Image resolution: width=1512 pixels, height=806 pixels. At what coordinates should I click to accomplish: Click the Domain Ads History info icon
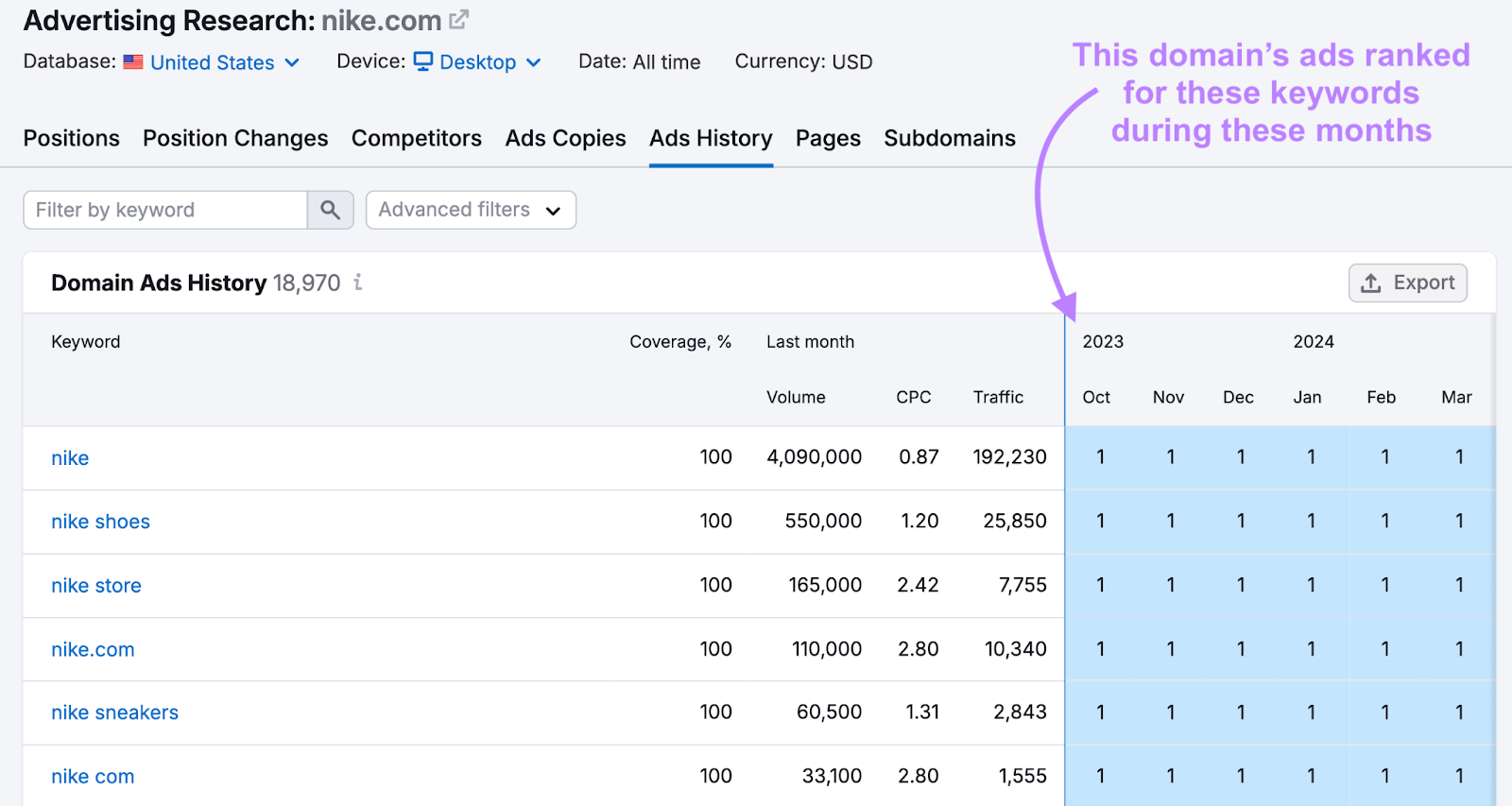click(358, 283)
